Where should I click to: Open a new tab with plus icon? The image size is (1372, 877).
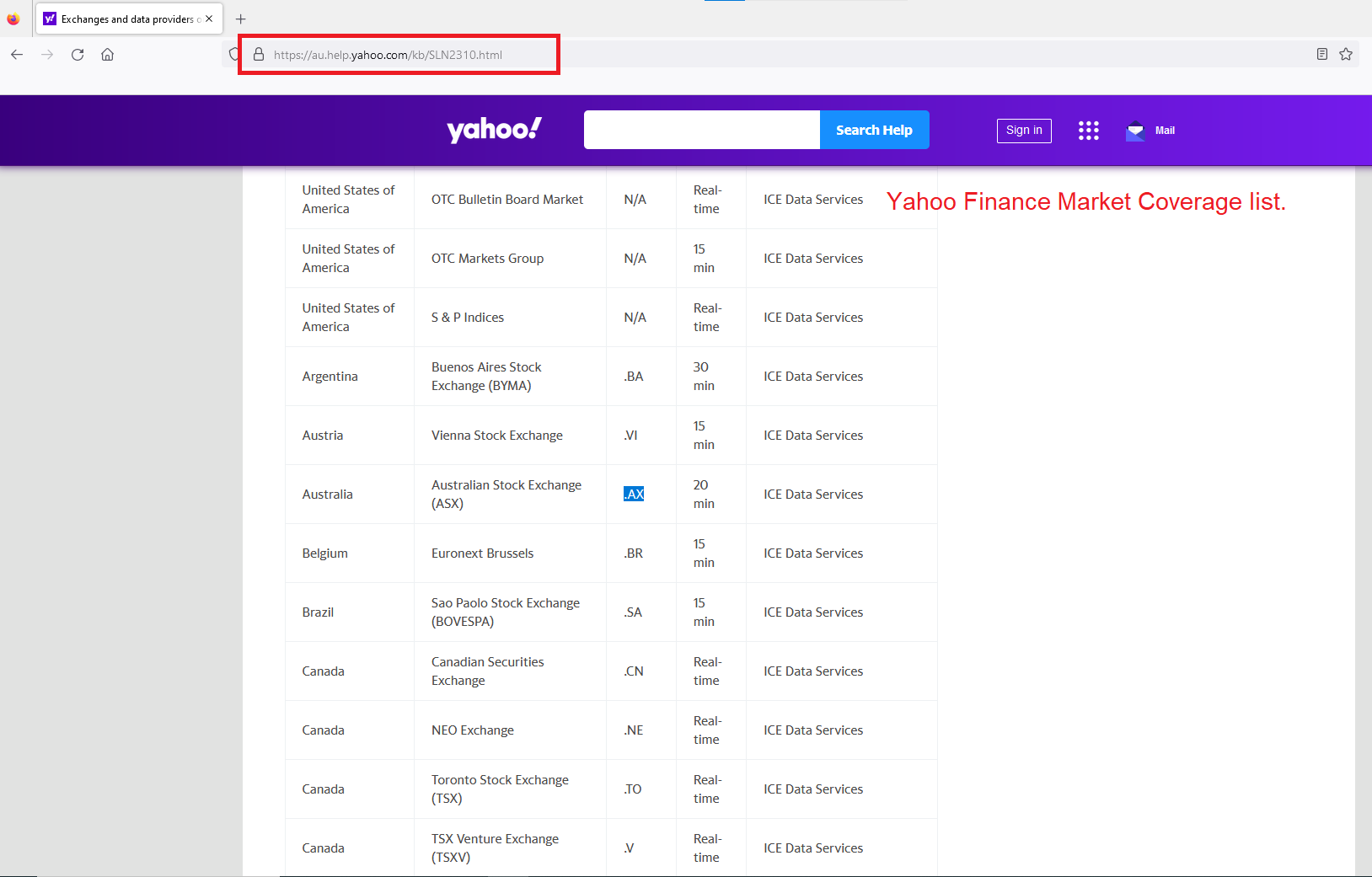[x=240, y=19]
